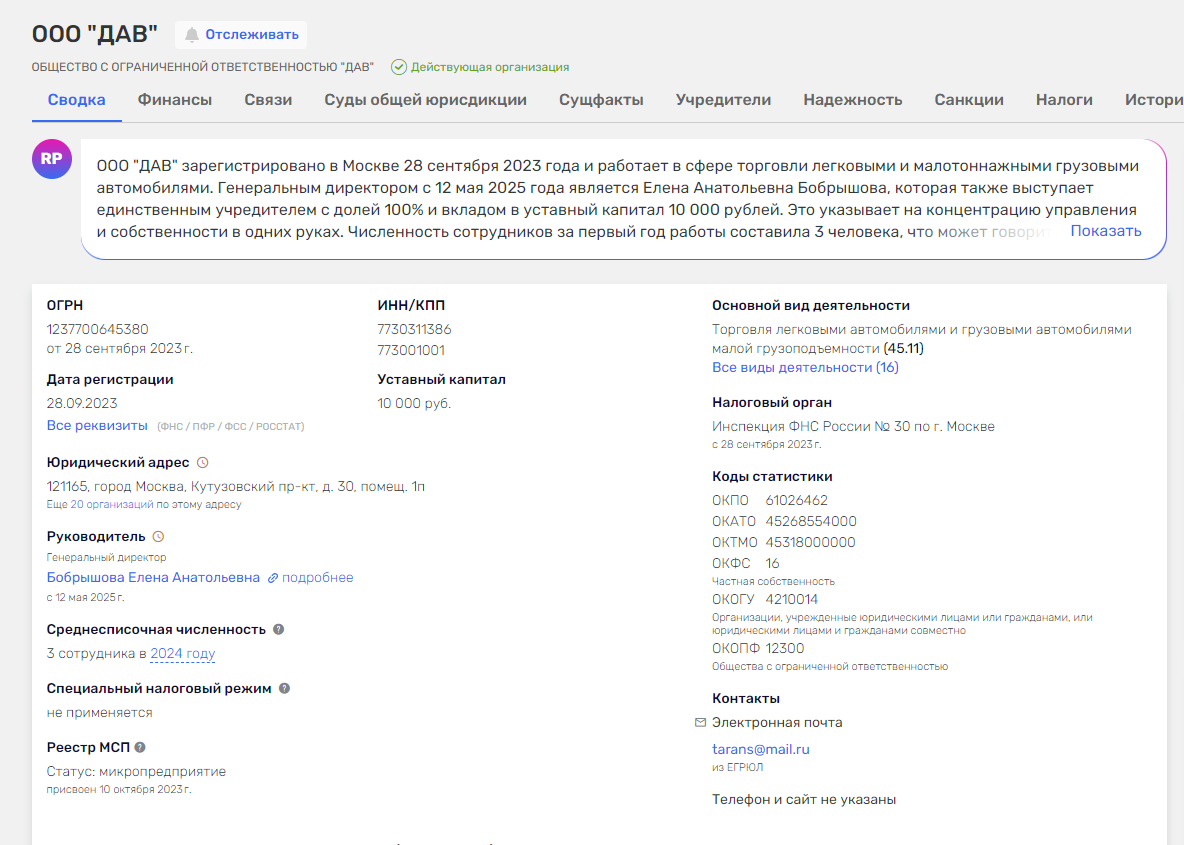This screenshot has width=1184, height=845.
Task: Click Действующая организация status label
Action: [x=489, y=67]
